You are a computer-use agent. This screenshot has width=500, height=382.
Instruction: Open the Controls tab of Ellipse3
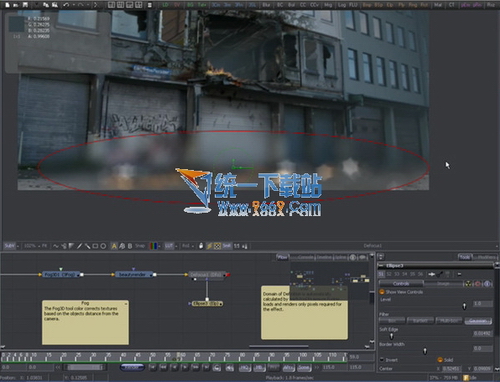[401, 284]
